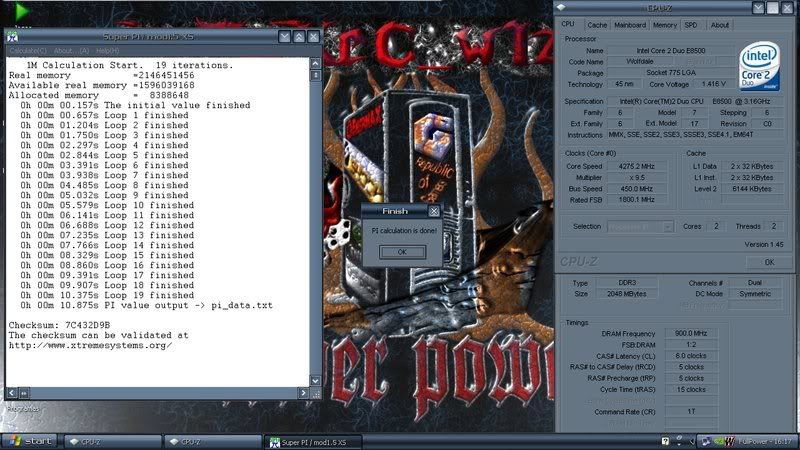Click the Instructions field listing MMX, SSE

point(695,135)
